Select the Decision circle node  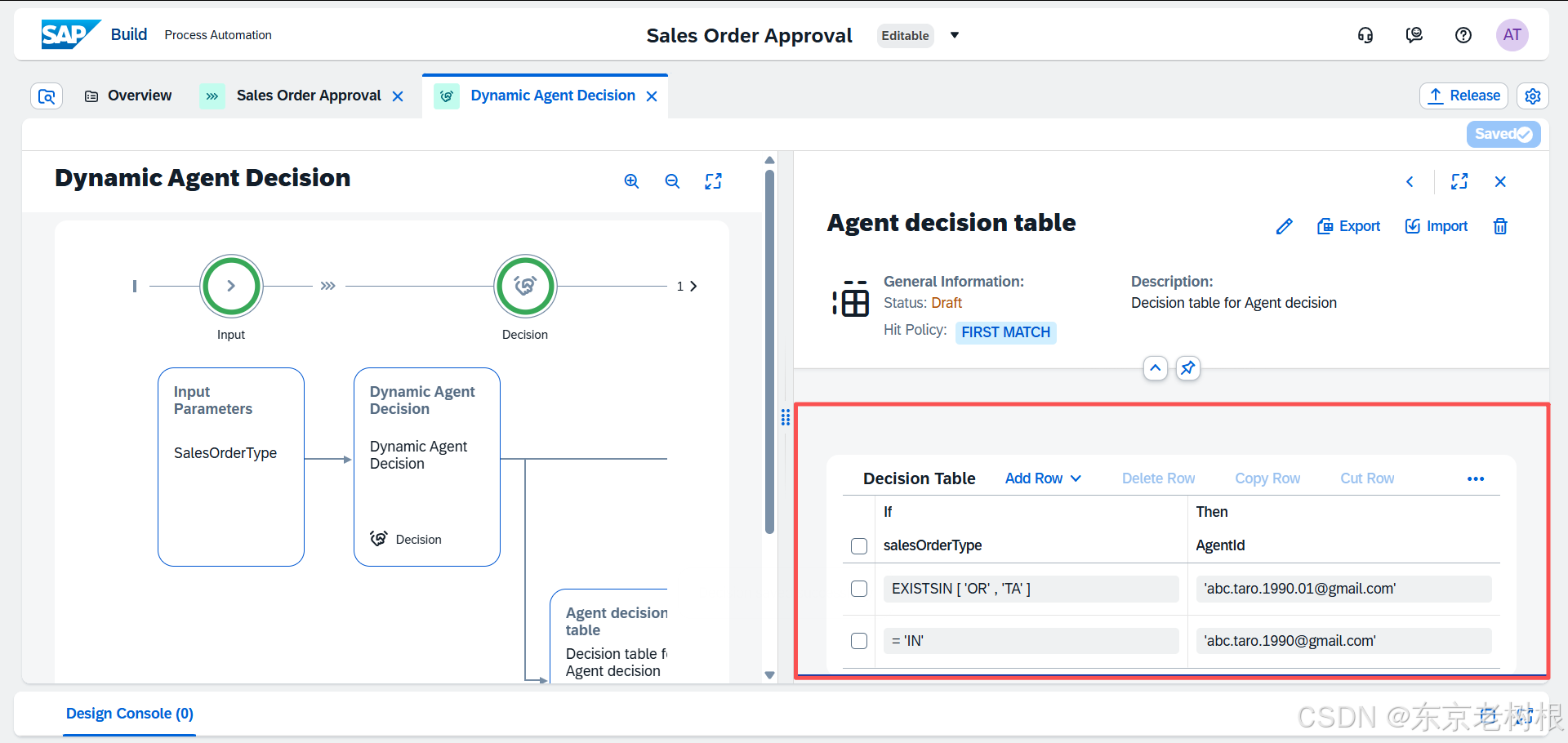(525, 286)
